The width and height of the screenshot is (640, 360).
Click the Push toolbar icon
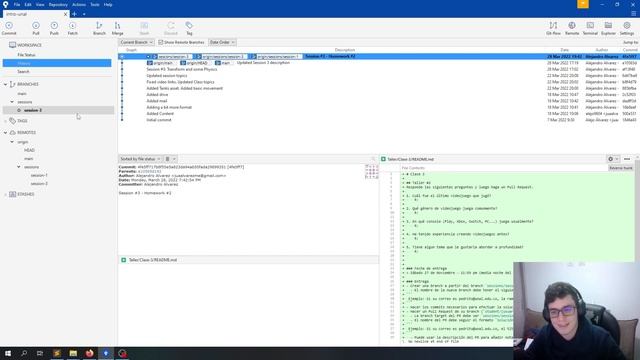(x=54, y=28)
